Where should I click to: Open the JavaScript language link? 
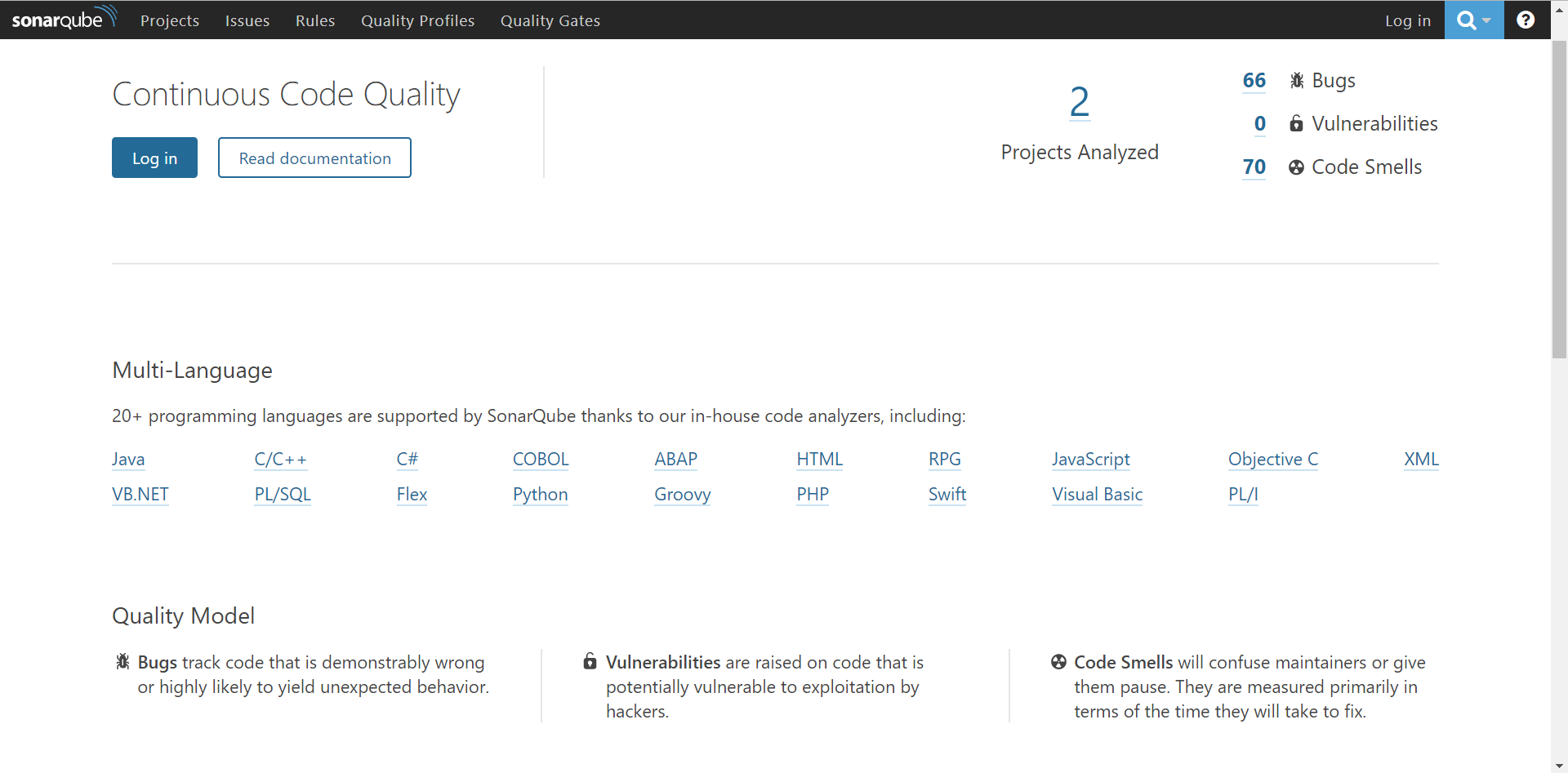click(x=1091, y=460)
